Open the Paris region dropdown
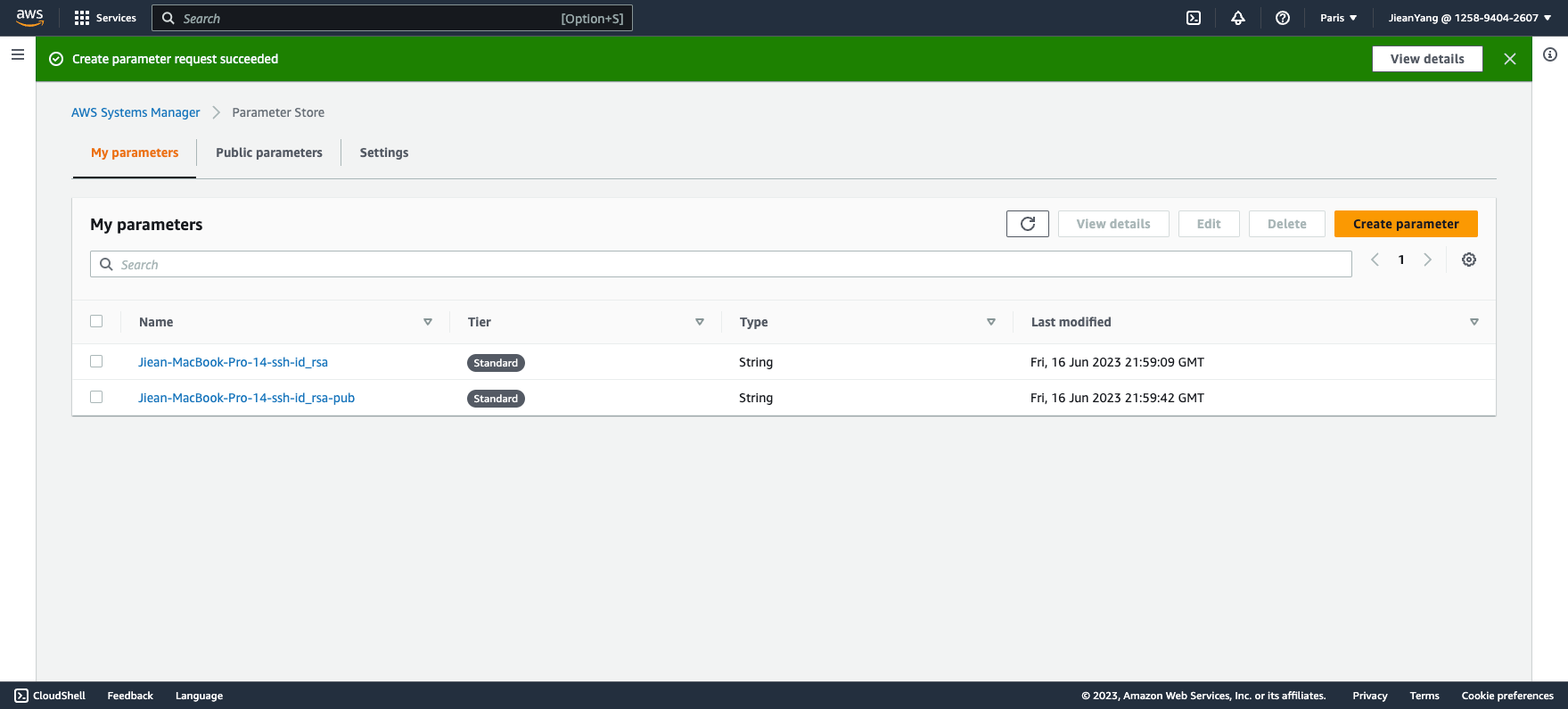 click(1338, 18)
